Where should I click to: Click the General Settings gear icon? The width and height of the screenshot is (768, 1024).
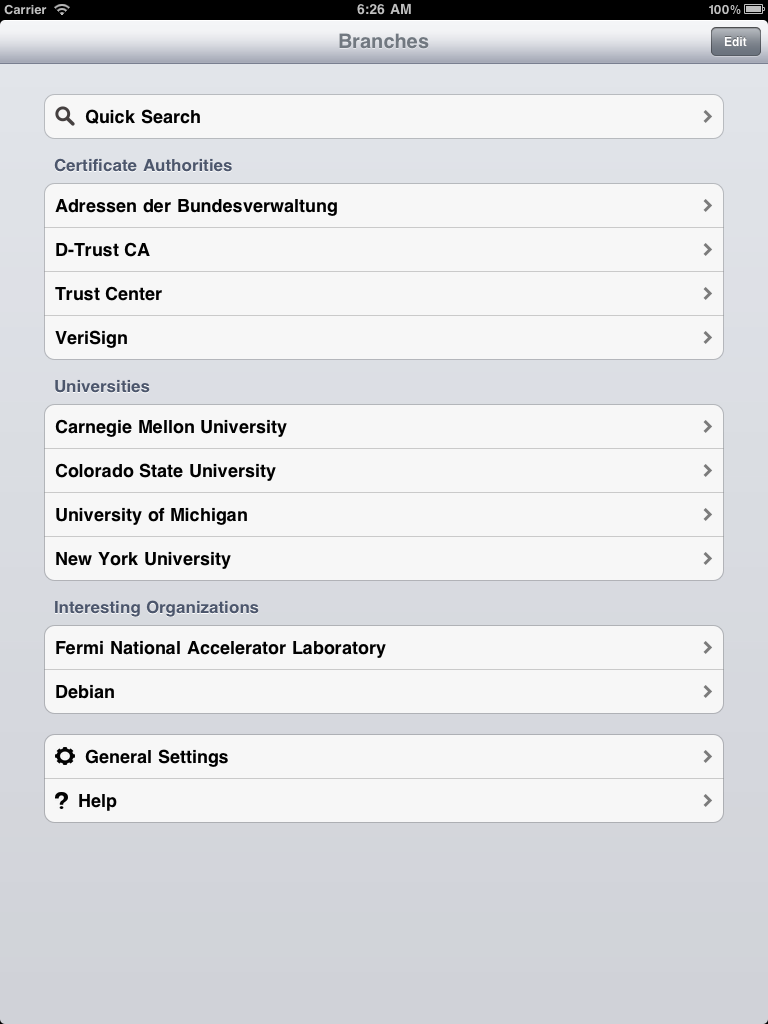pos(65,756)
